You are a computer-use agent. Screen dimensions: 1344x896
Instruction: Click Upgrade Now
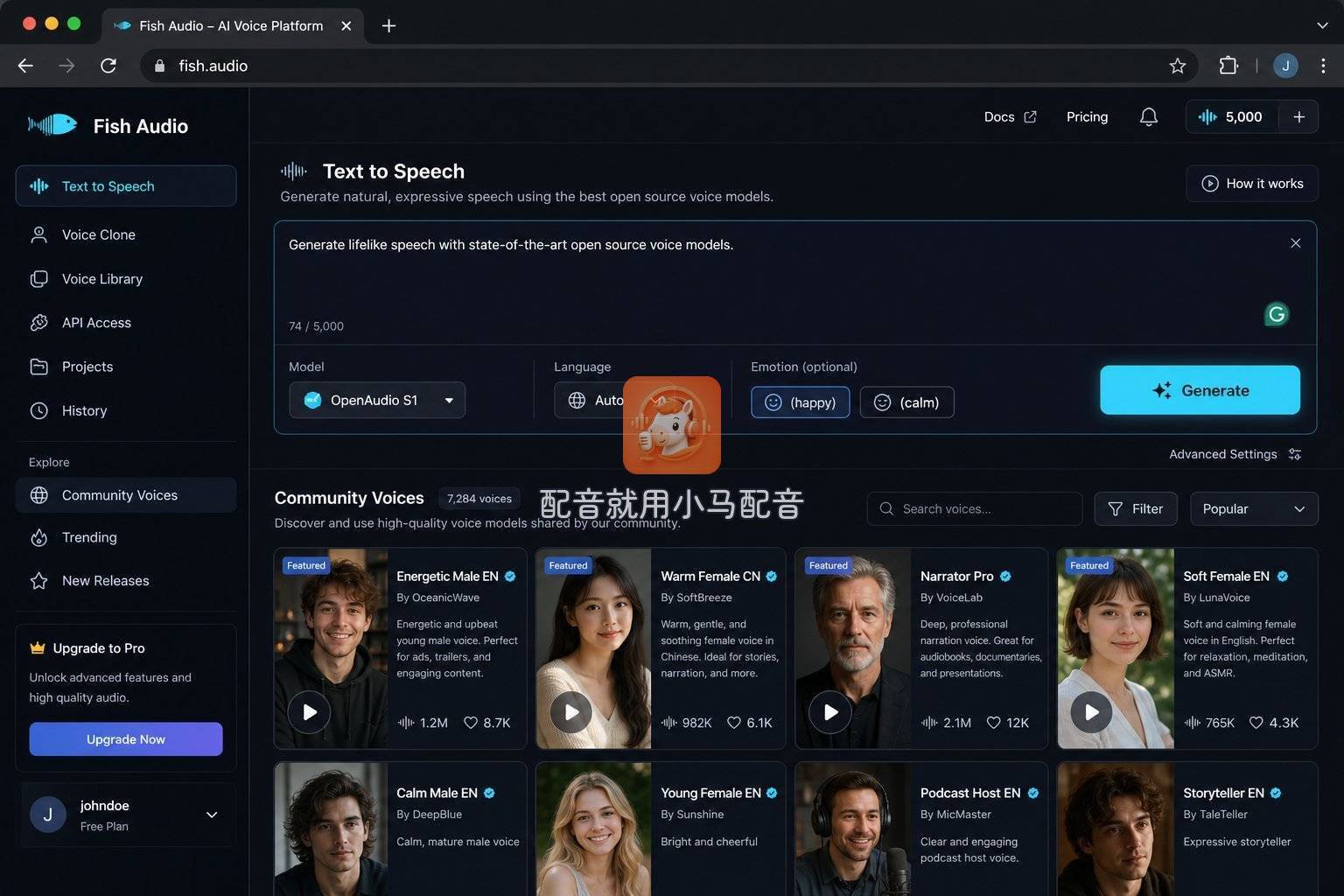126,739
